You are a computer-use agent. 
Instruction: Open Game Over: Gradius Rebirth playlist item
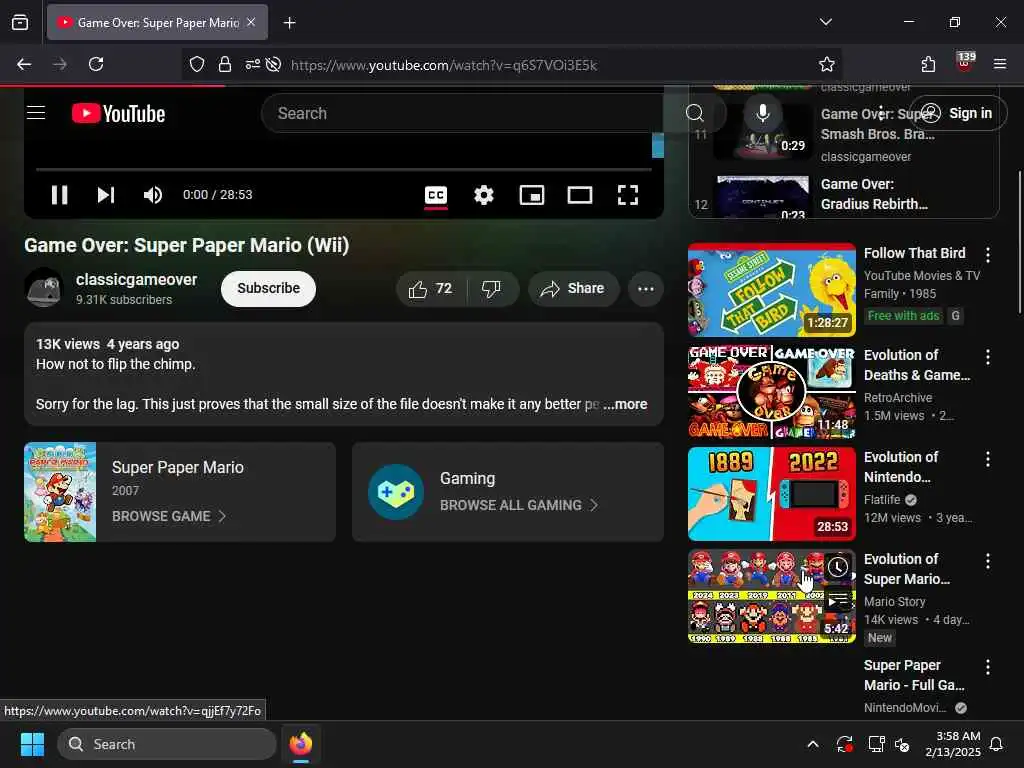[x=844, y=197]
